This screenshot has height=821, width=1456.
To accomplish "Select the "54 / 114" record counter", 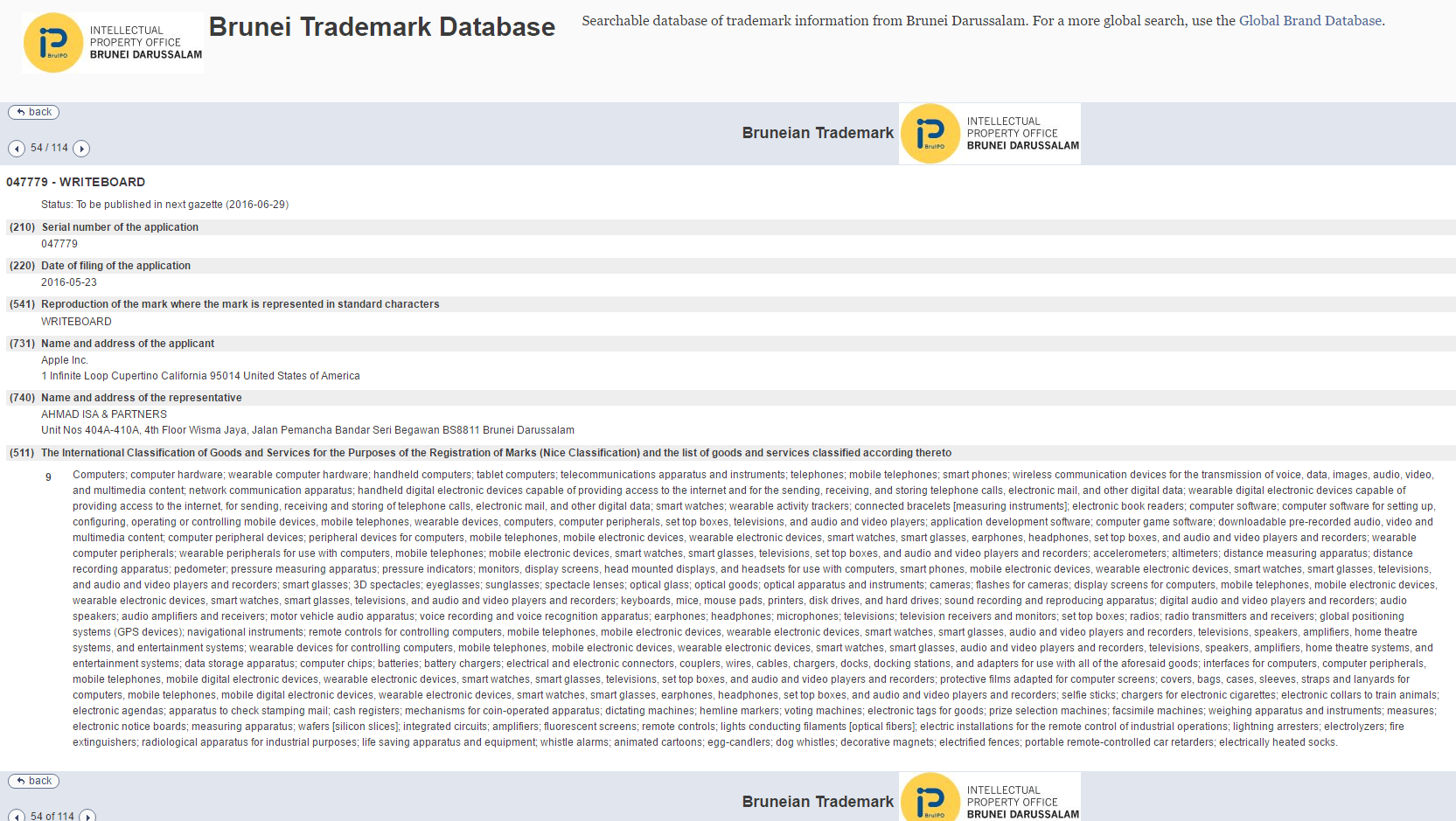I will (49, 148).
